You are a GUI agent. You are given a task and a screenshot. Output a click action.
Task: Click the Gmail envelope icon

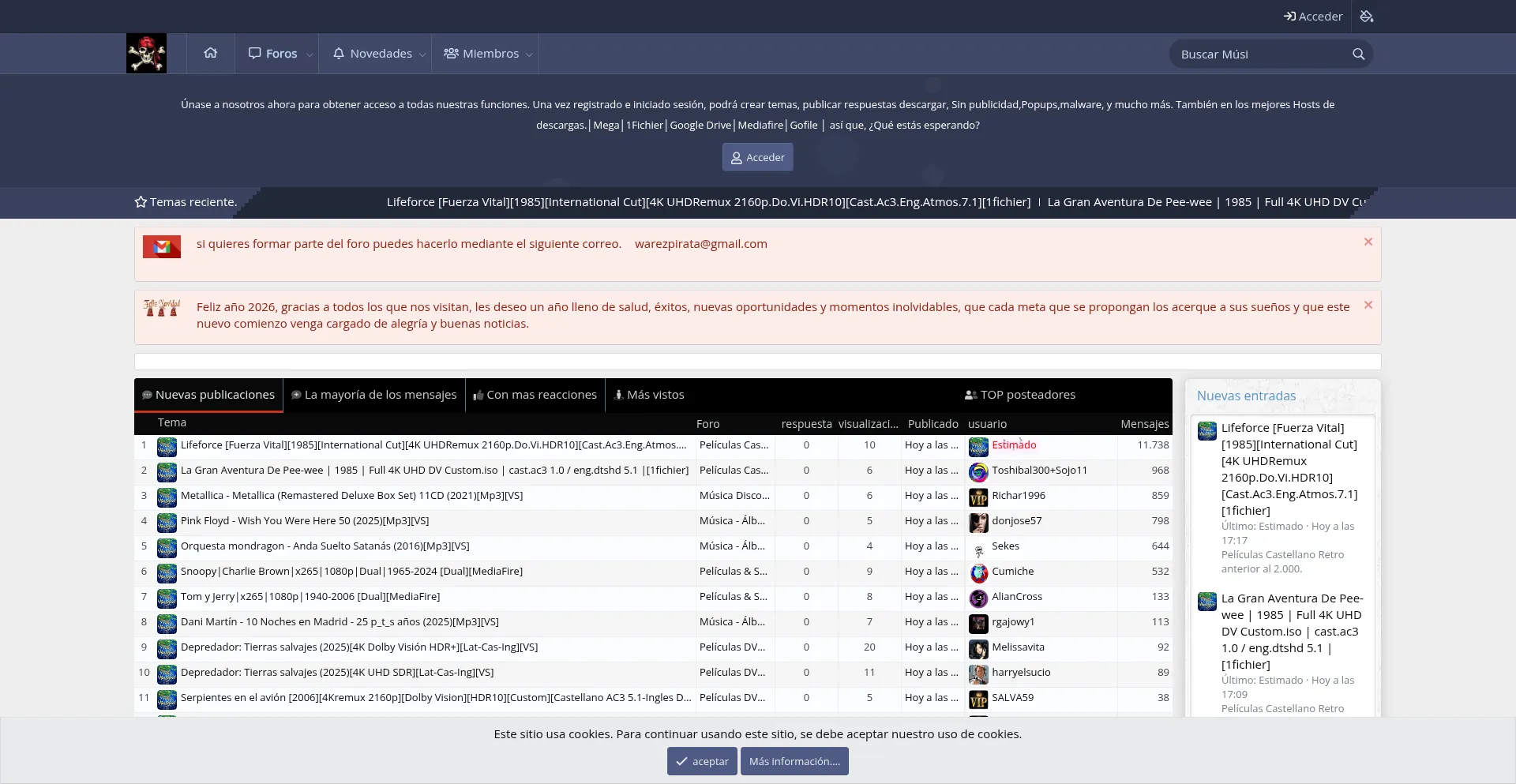point(162,247)
